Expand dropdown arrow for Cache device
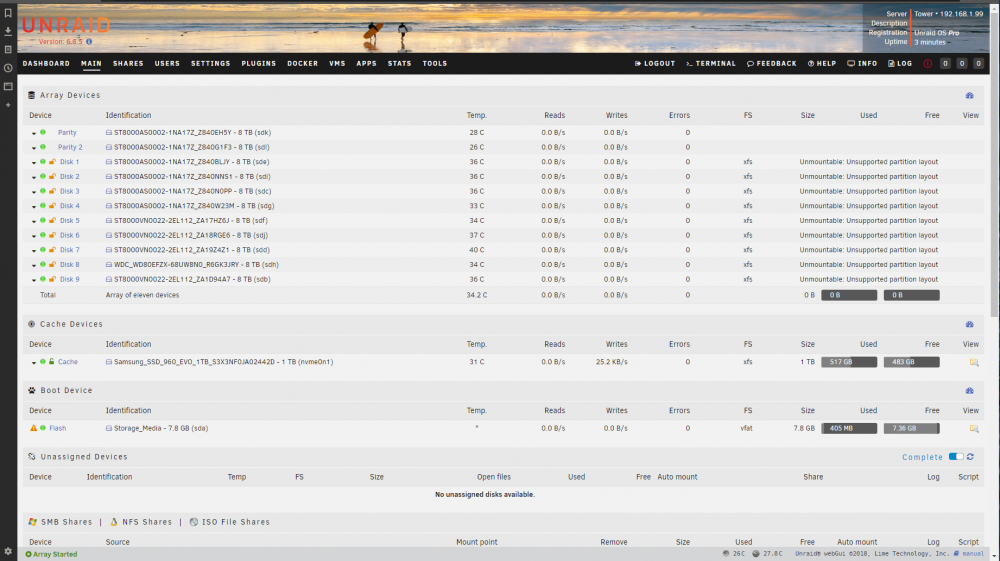The height and width of the screenshot is (561, 1000). 34,363
